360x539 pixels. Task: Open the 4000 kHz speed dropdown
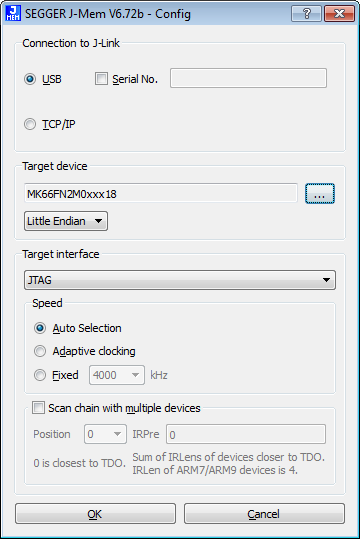[x=117, y=375]
